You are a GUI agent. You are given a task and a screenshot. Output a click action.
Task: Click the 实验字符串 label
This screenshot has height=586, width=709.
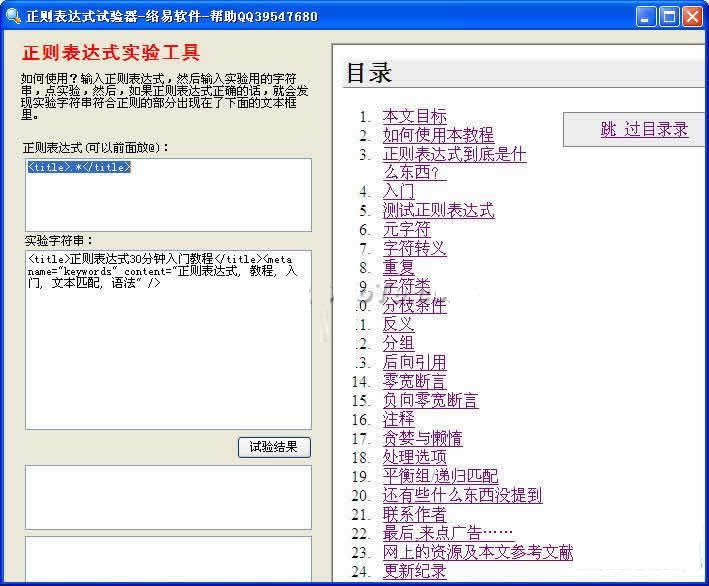[59, 241]
